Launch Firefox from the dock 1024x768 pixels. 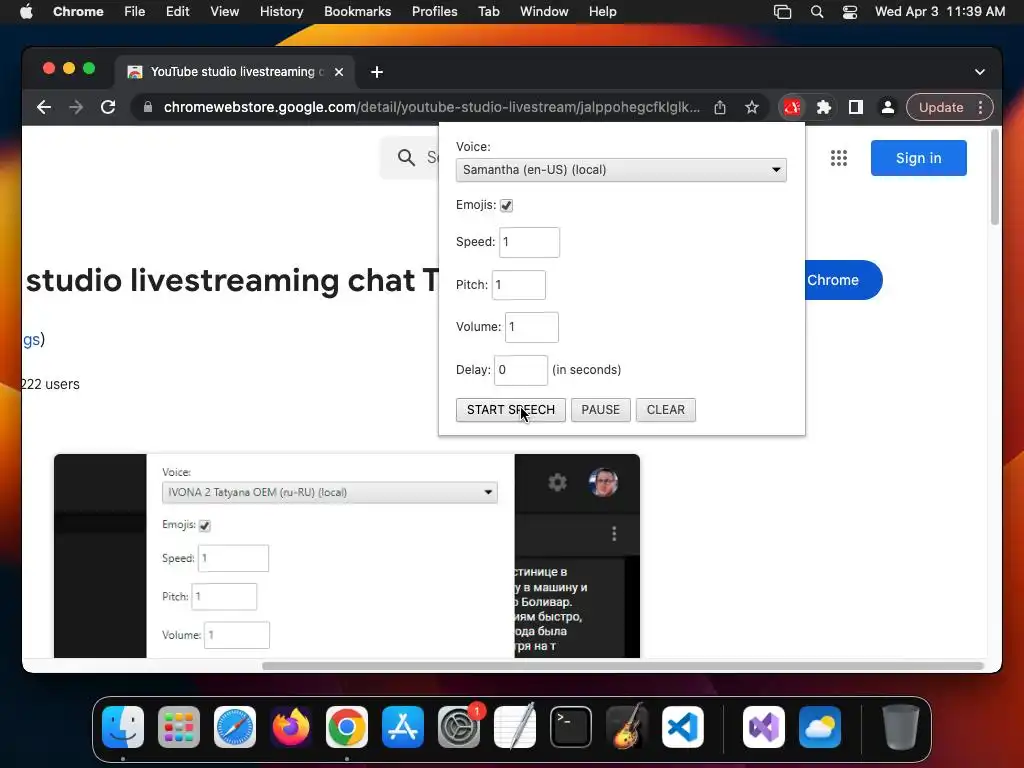click(x=291, y=727)
